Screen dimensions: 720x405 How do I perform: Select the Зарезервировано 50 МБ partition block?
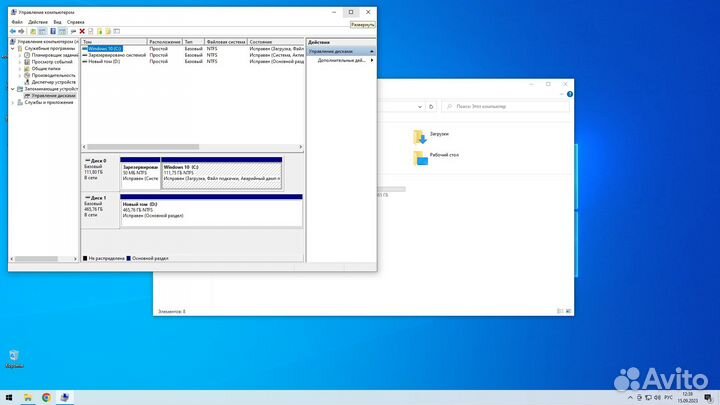(x=140, y=173)
